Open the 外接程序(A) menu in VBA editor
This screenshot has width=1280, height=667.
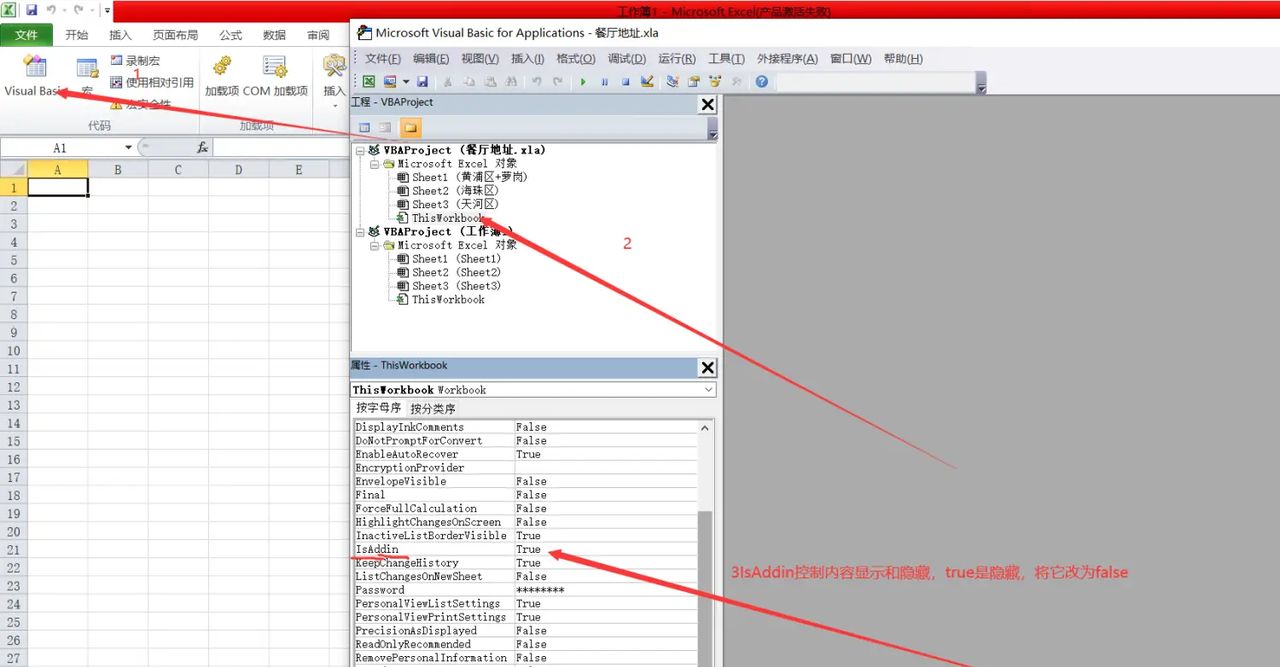point(787,59)
